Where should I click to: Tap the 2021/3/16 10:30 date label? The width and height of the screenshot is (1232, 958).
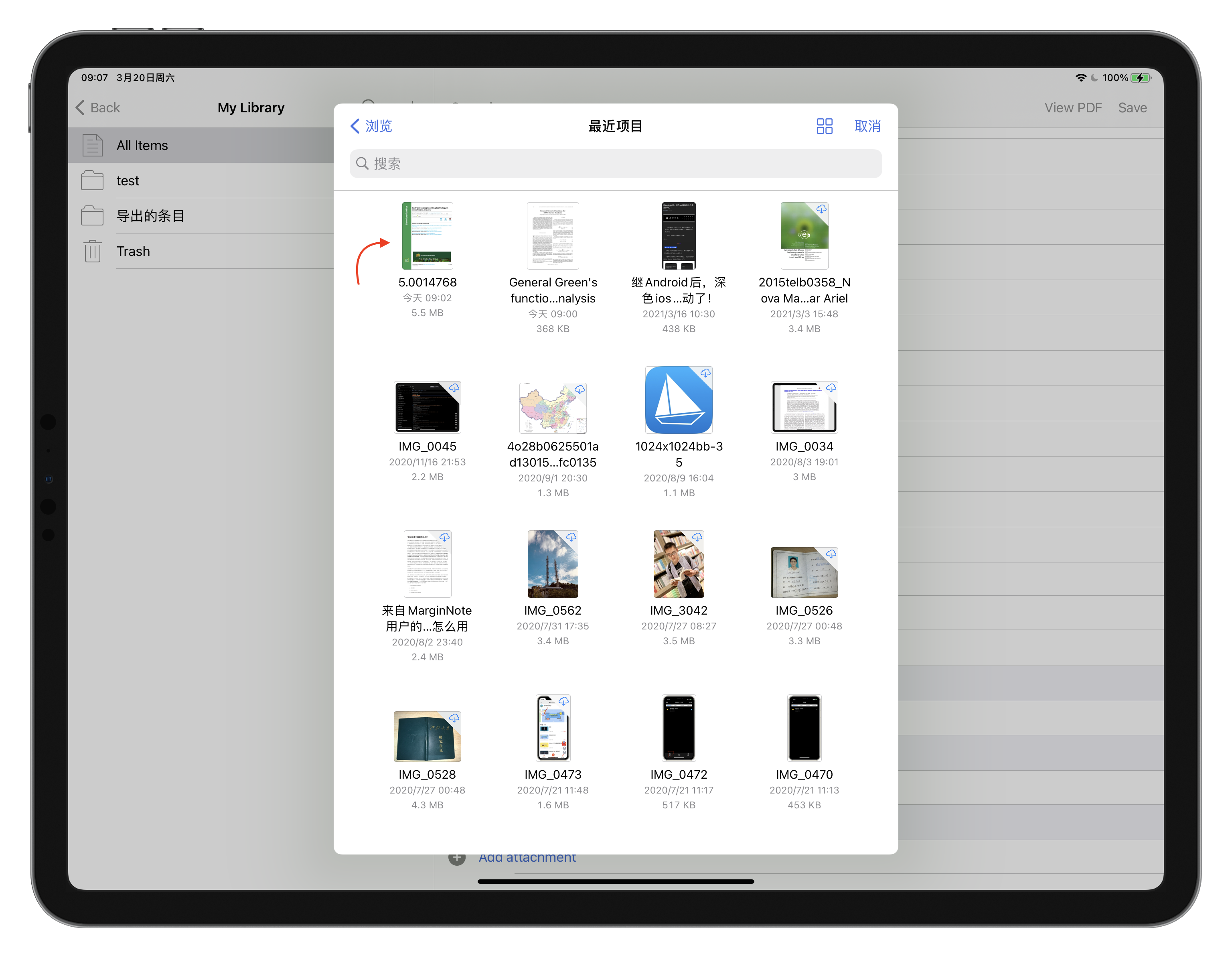679,314
